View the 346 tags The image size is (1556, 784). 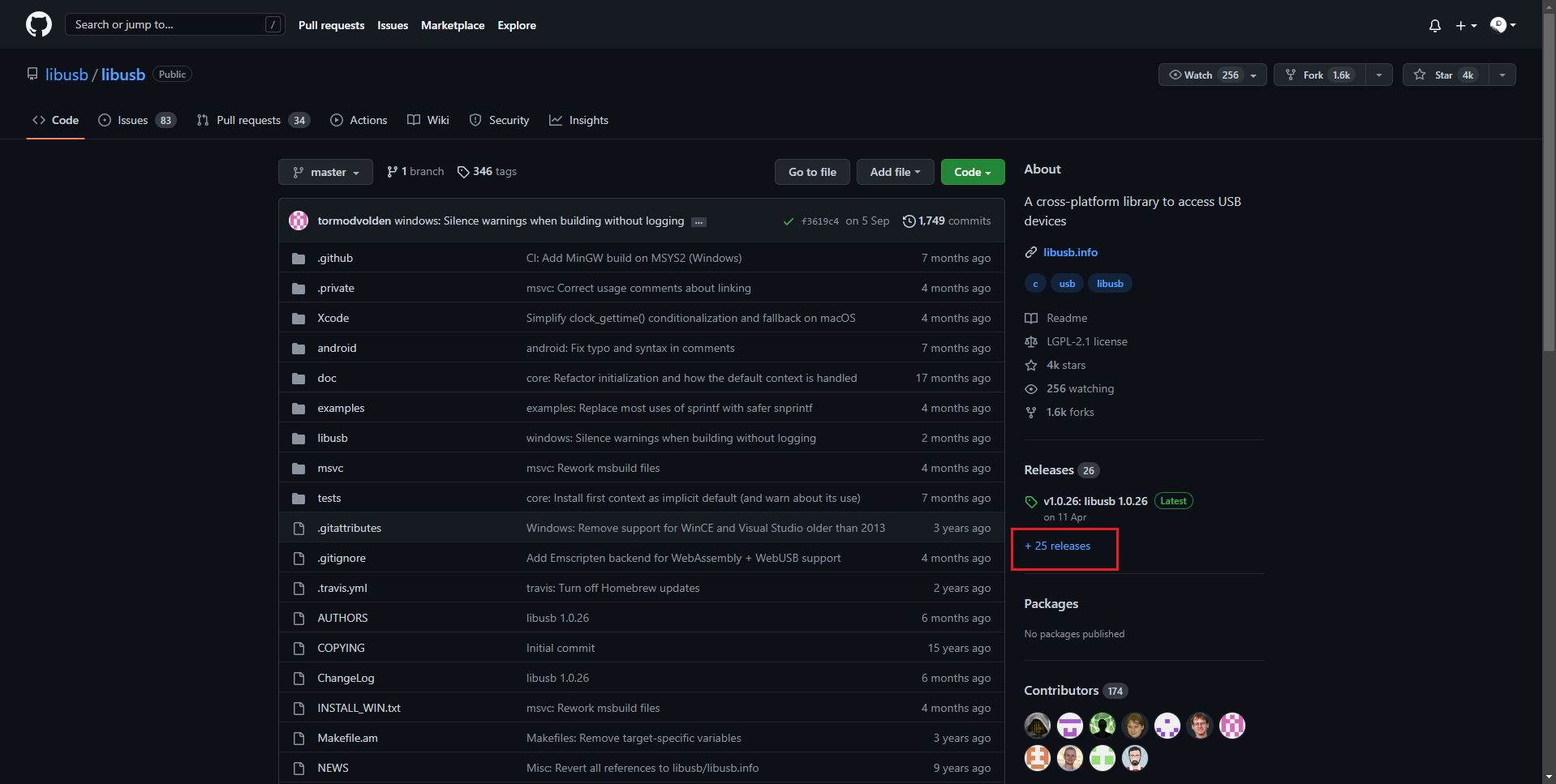(487, 172)
